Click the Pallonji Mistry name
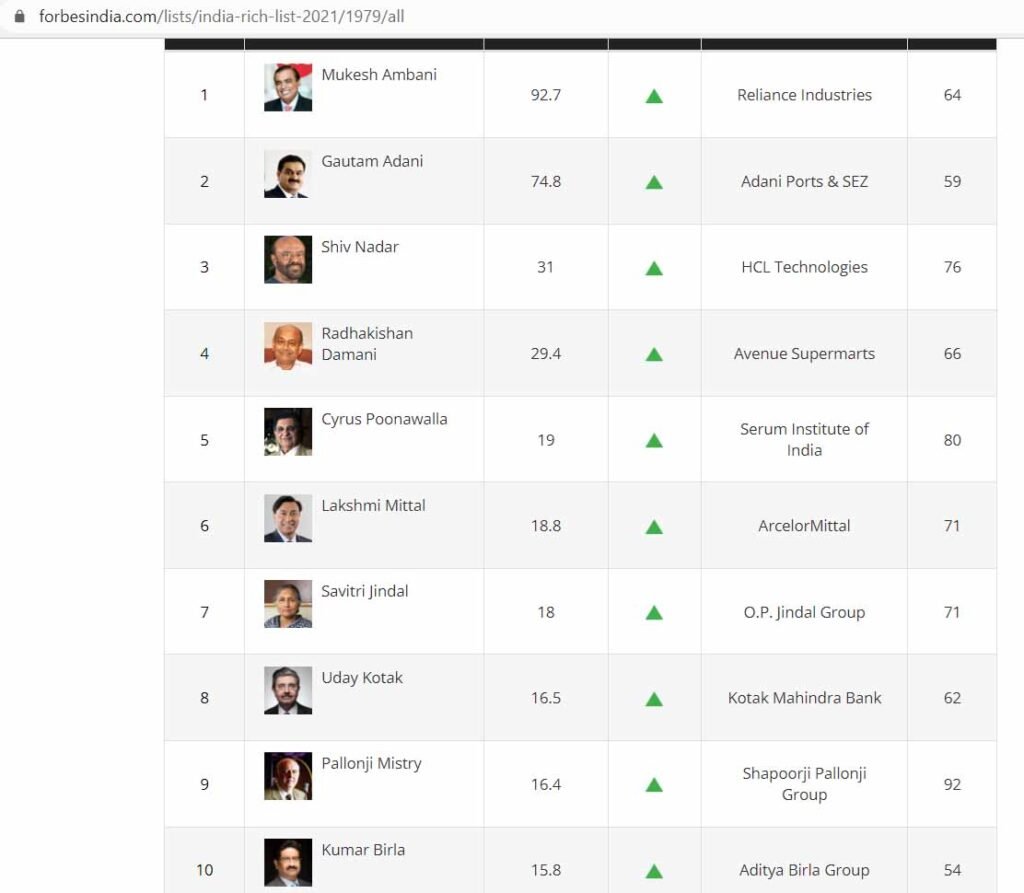The height and width of the screenshot is (893, 1024). (x=371, y=764)
